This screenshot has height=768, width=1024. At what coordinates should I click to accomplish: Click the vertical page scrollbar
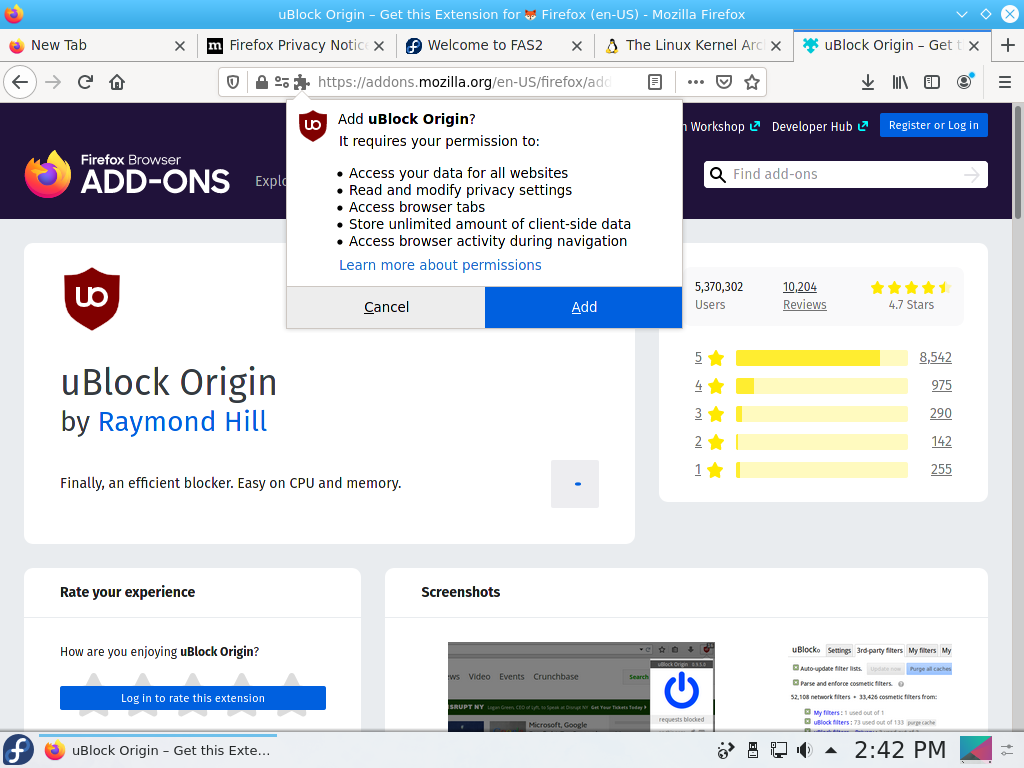(1018, 163)
